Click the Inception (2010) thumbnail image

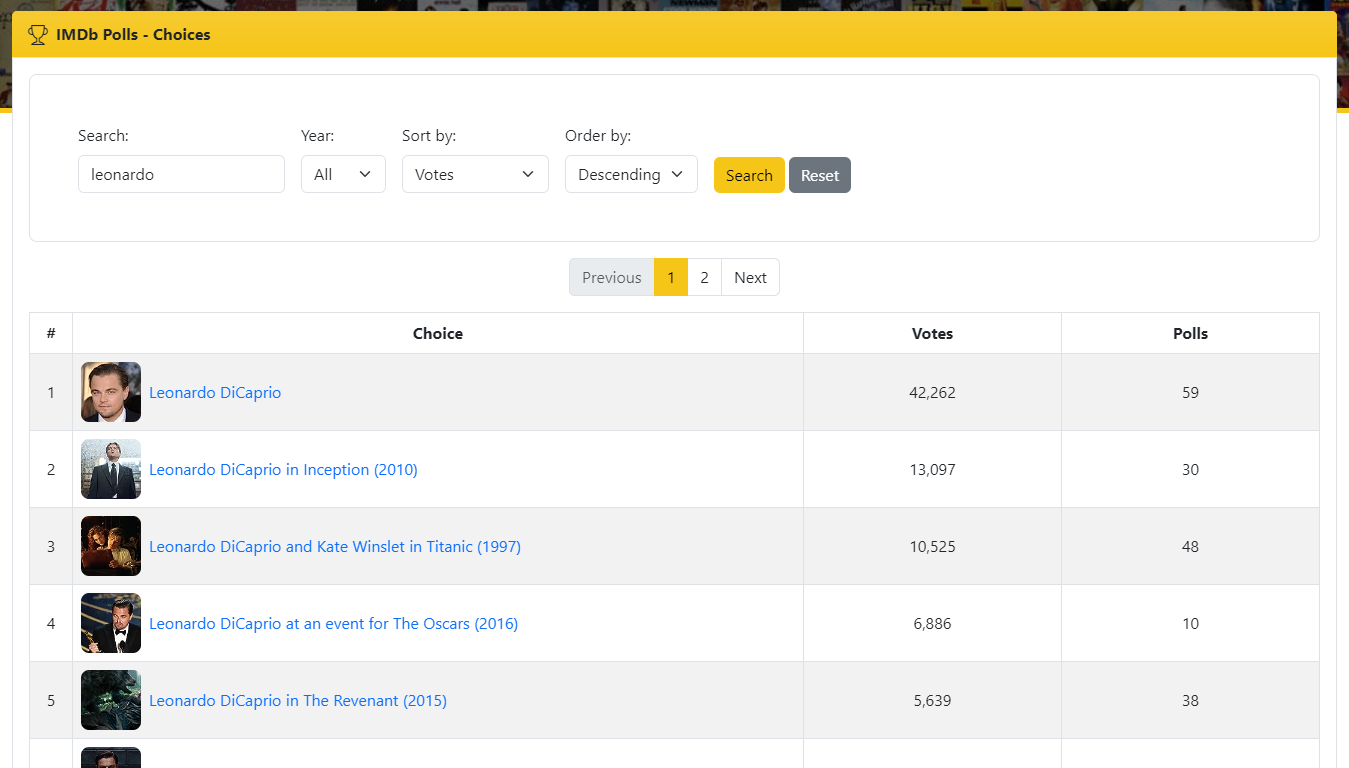click(x=111, y=469)
